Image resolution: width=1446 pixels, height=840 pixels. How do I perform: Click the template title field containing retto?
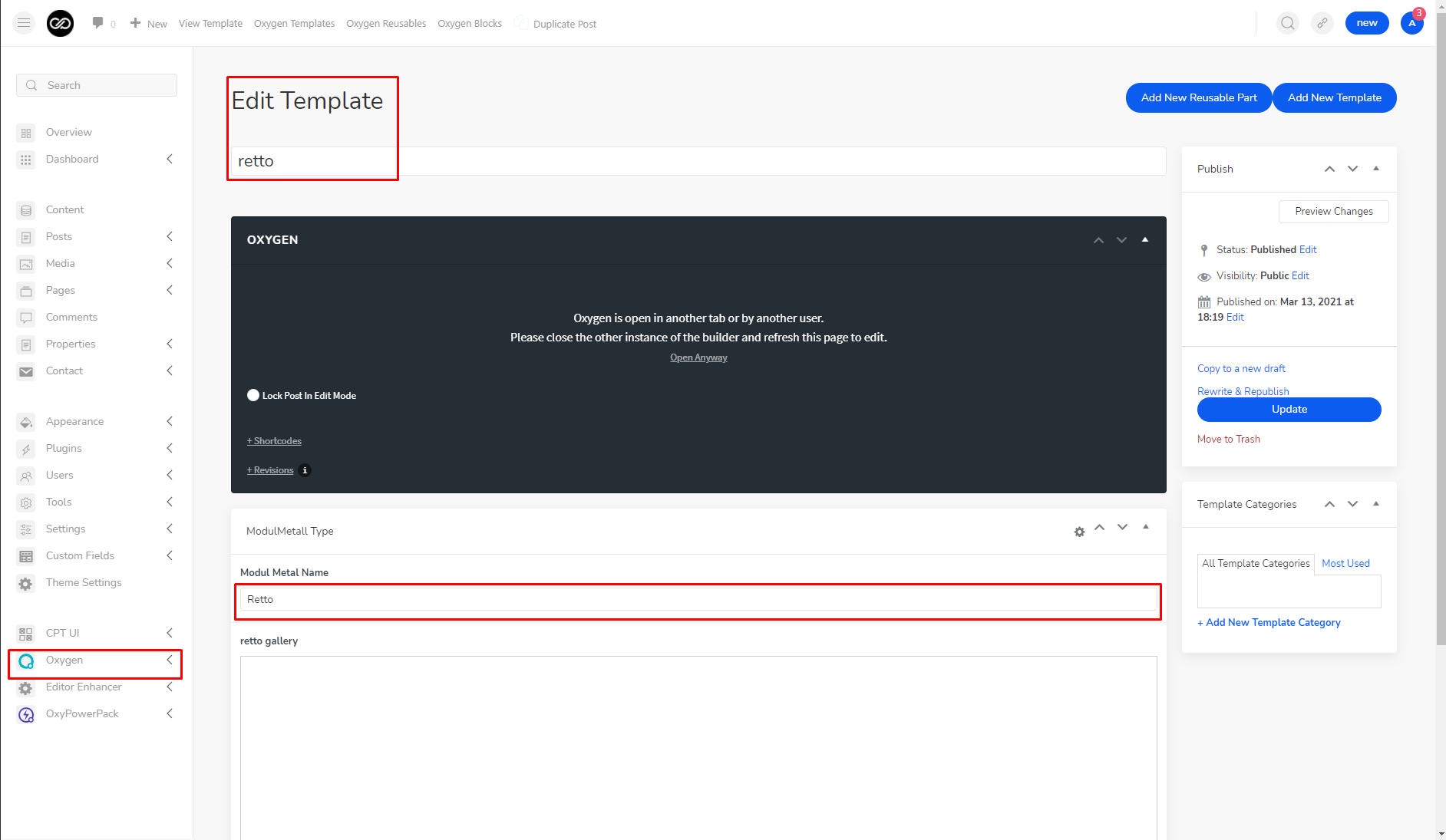(698, 161)
